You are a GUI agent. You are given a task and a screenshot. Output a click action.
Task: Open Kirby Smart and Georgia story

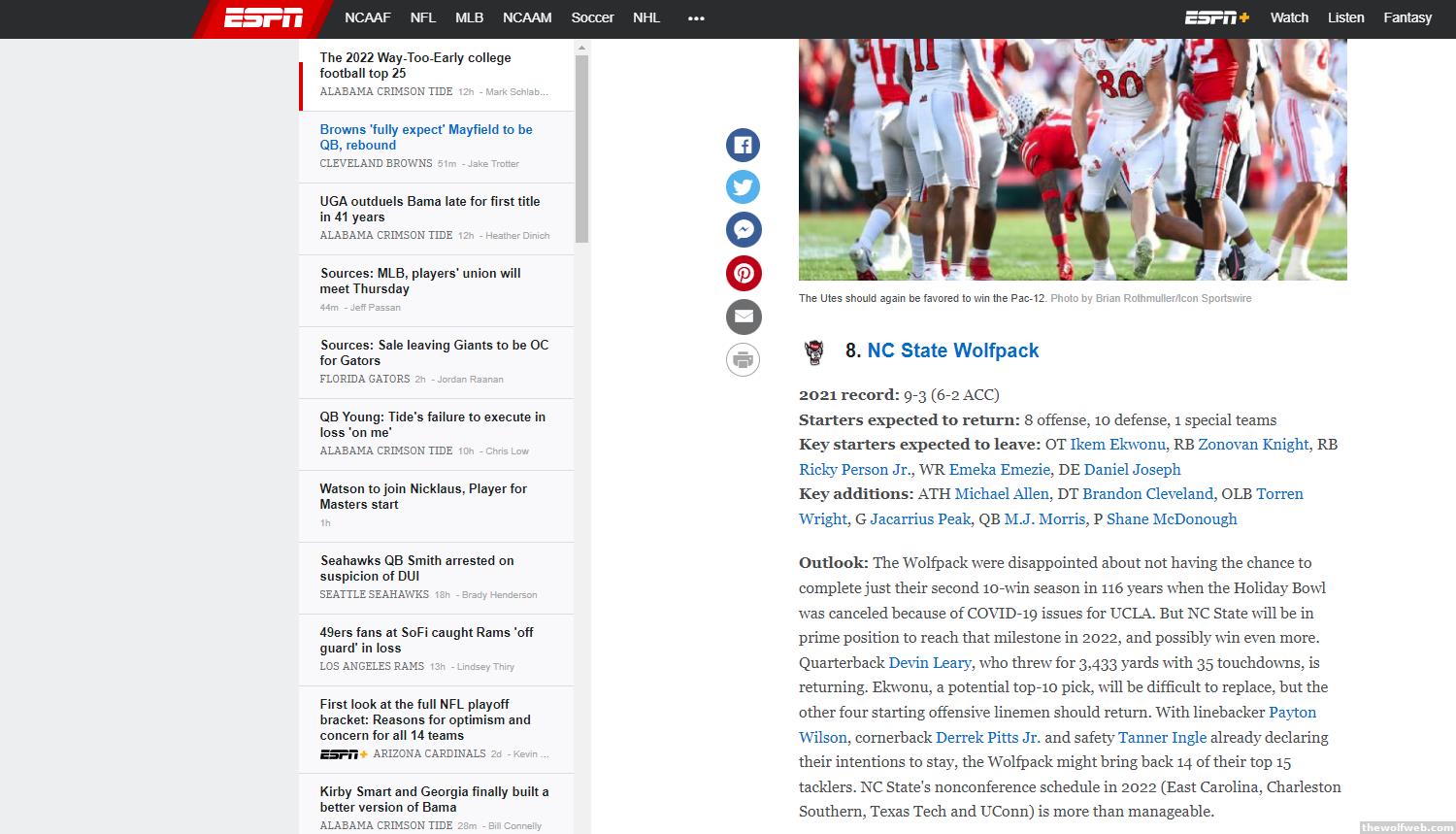tap(434, 799)
